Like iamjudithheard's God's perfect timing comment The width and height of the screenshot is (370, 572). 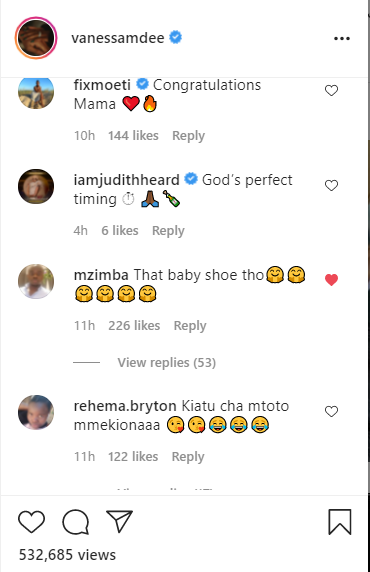tap(331, 186)
